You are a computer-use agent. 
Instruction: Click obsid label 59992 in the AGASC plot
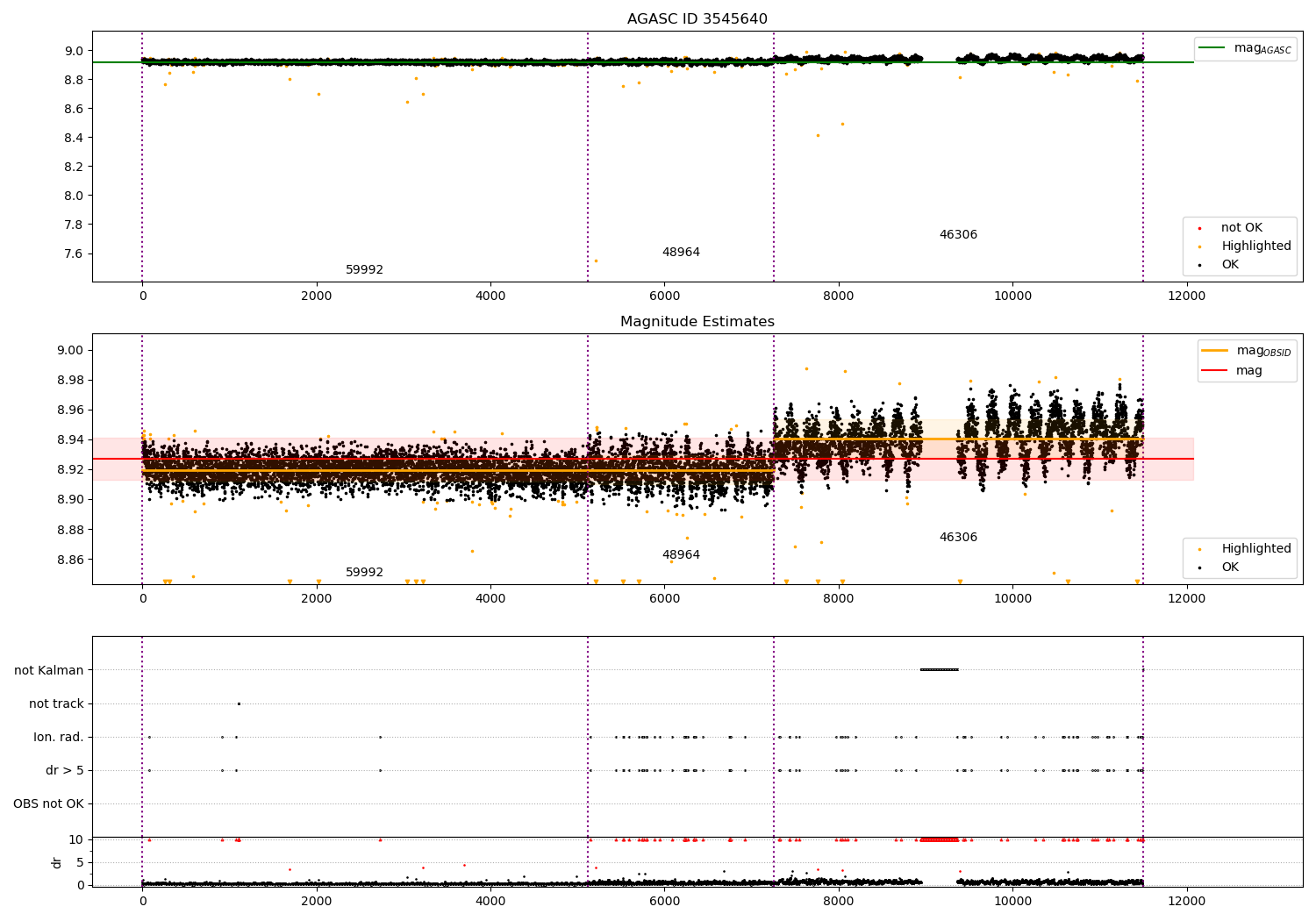364,270
